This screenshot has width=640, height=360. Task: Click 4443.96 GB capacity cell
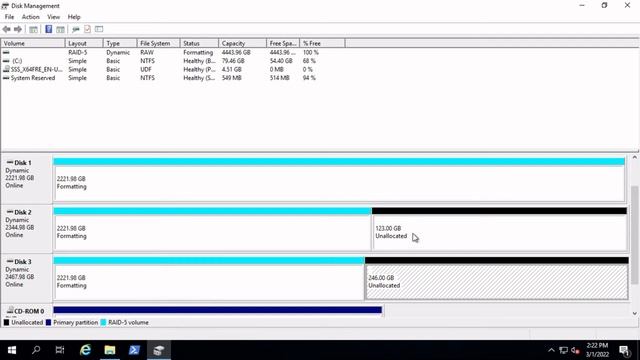point(236,53)
